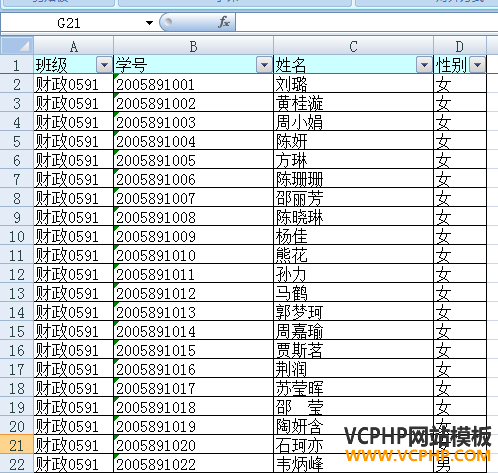This screenshot has width=498, height=473.
Task: Click cell with 学号 2005891014
Action: click(x=193, y=331)
